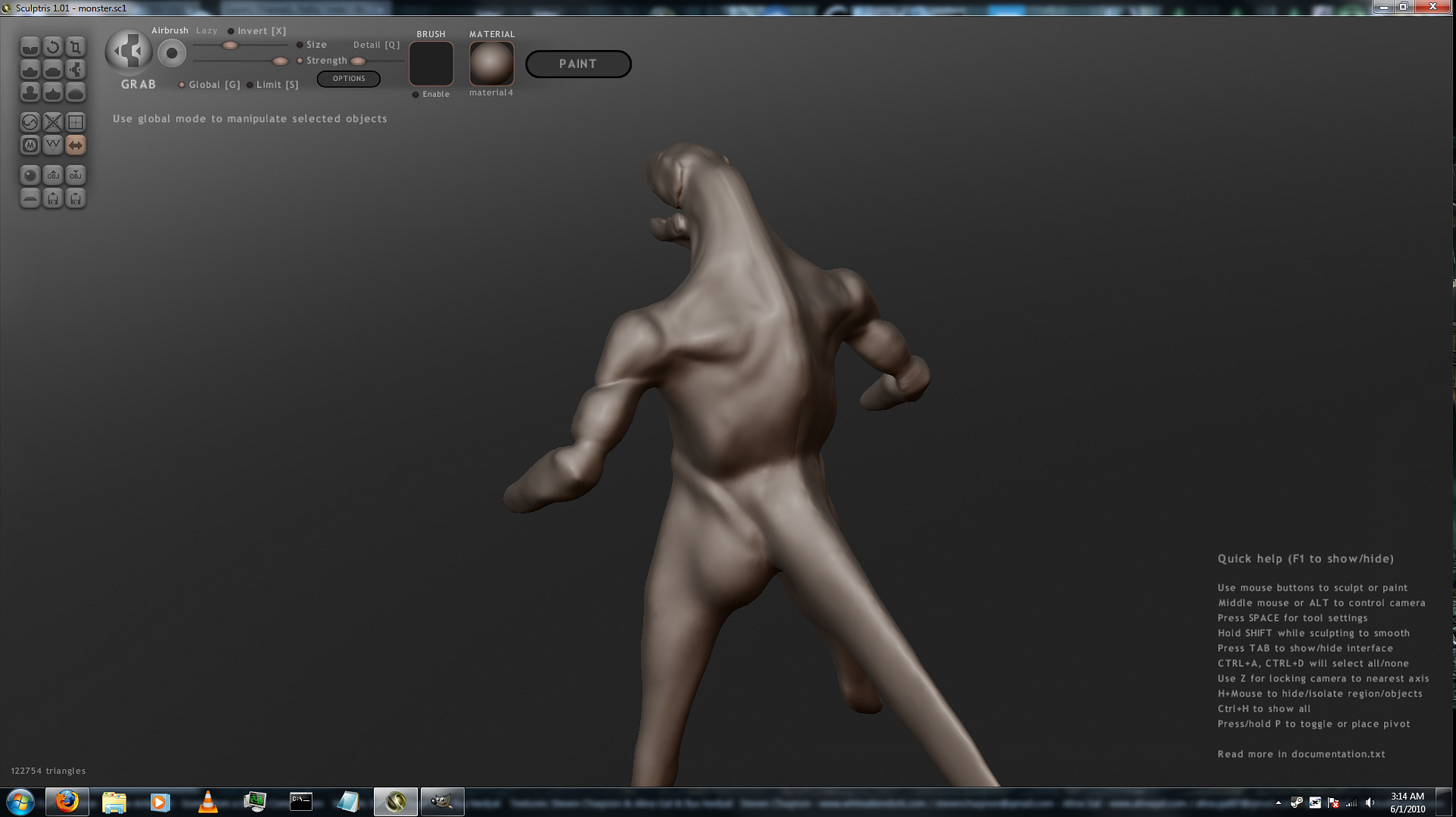Open VLC cone on the taskbar

[x=207, y=802]
